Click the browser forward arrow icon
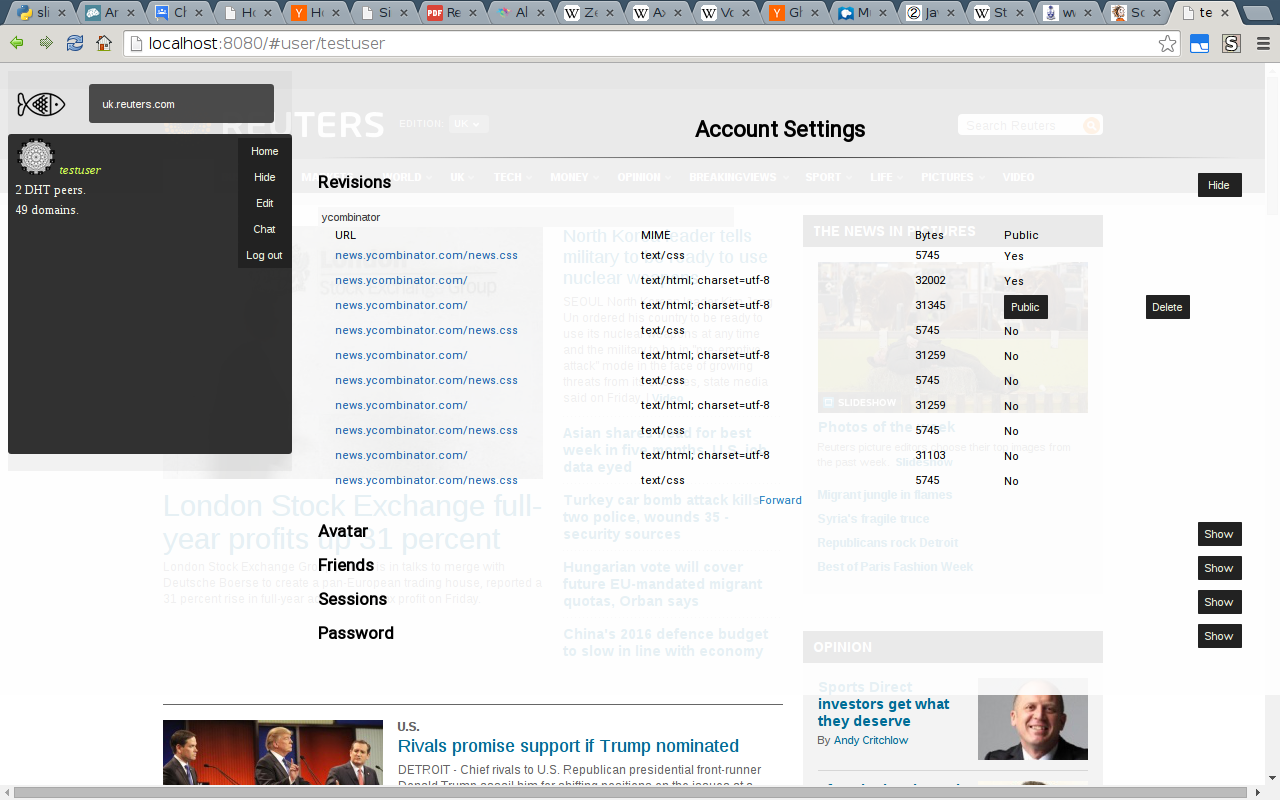 (x=46, y=43)
